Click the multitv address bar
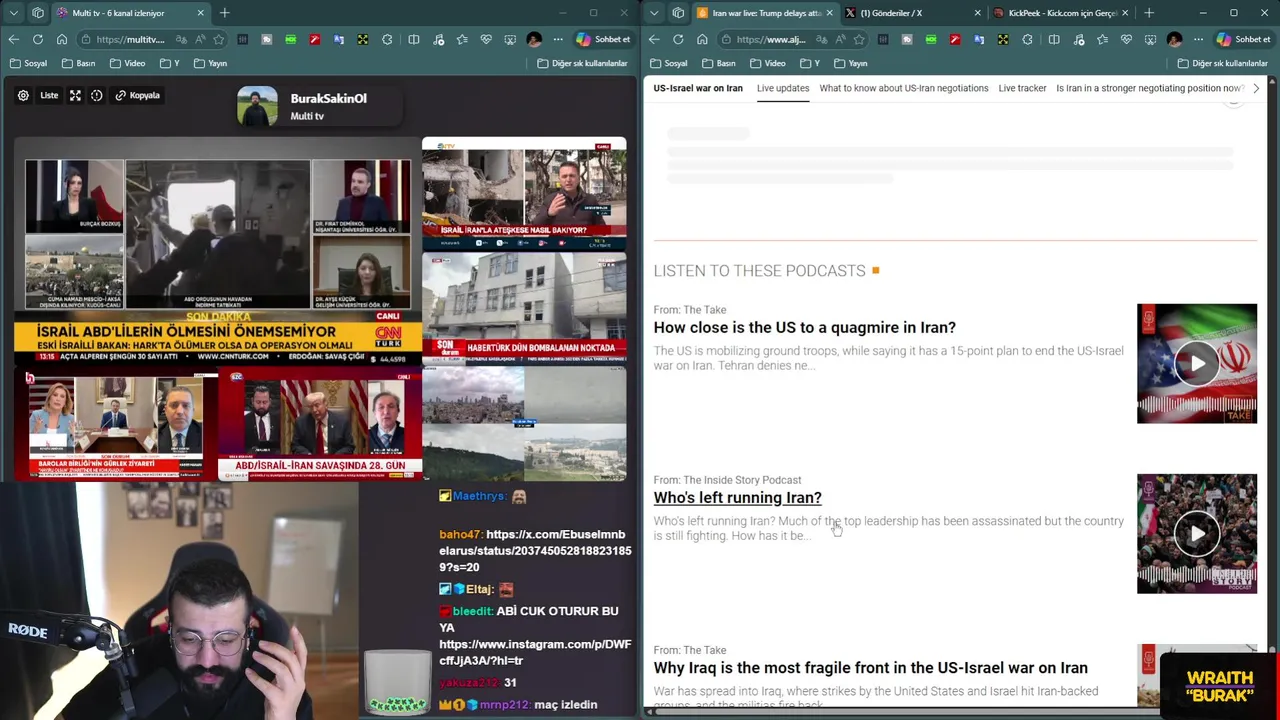This screenshot has width=1280, height=720. [130, 39]
